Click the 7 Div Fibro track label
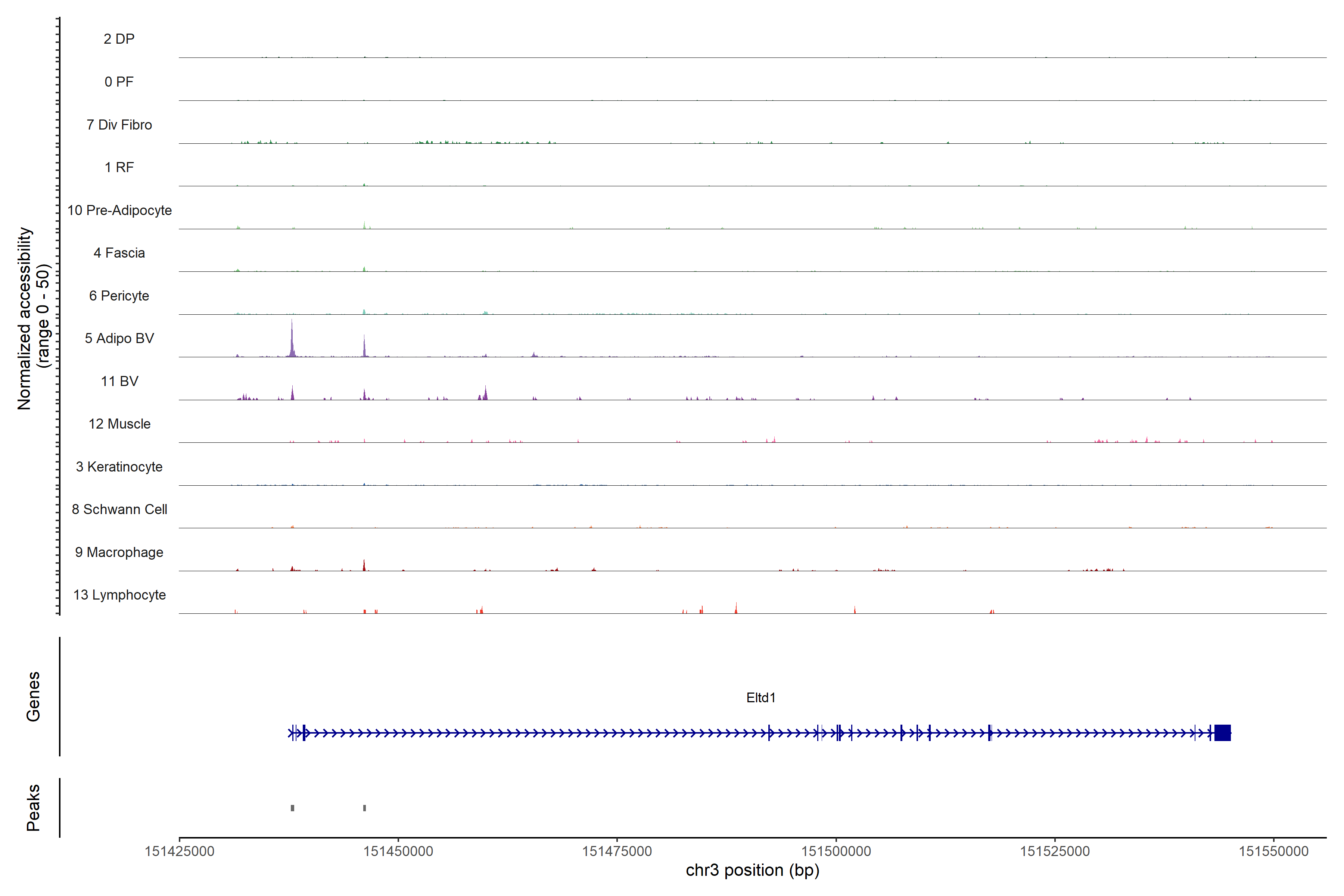 119,125
